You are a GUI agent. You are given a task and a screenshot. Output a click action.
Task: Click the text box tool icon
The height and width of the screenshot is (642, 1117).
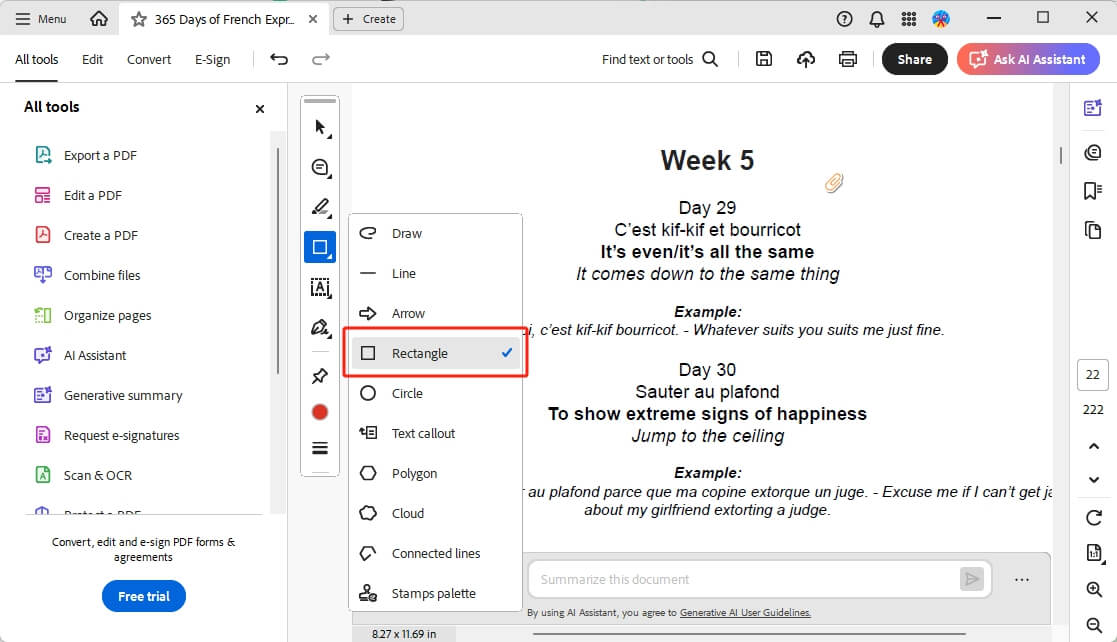[x=320, y=287]
